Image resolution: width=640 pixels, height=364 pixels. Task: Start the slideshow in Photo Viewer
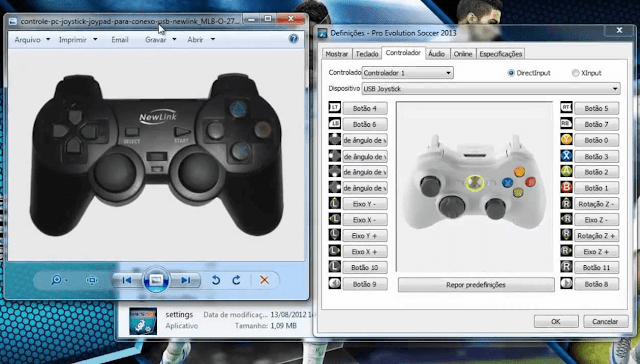click(x=156, y=280)
